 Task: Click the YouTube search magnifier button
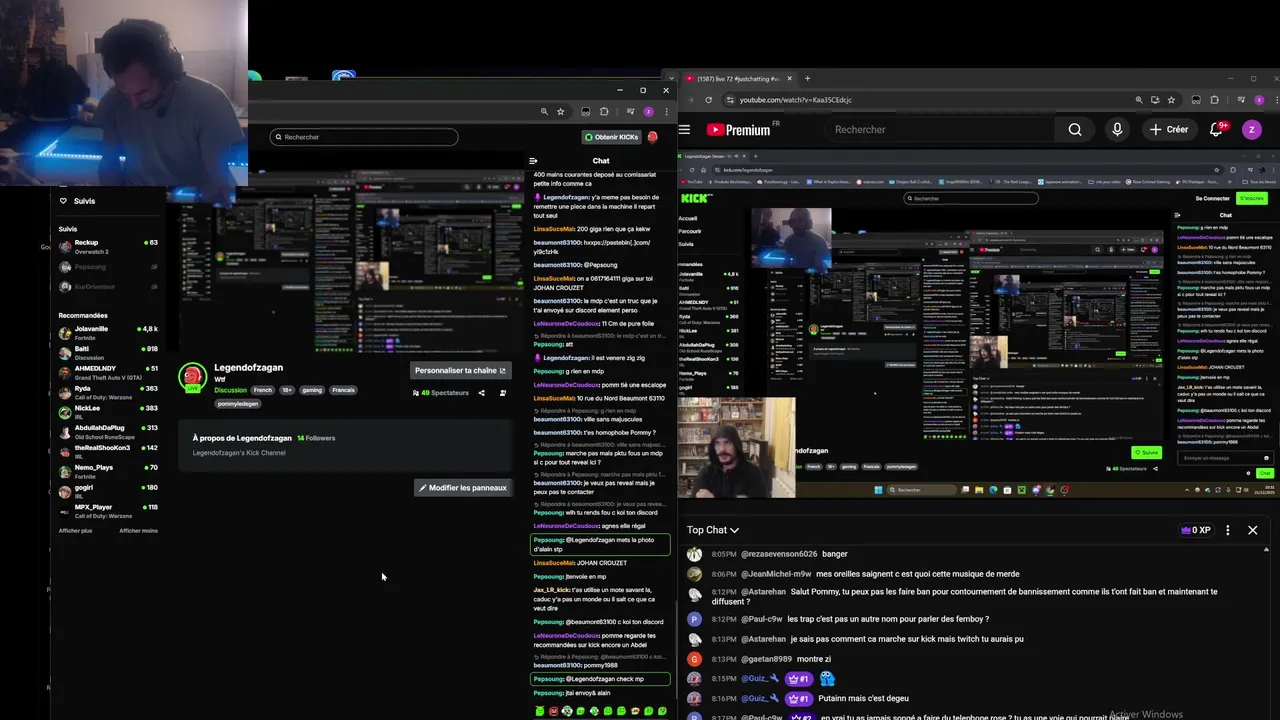coord(1075,129)
